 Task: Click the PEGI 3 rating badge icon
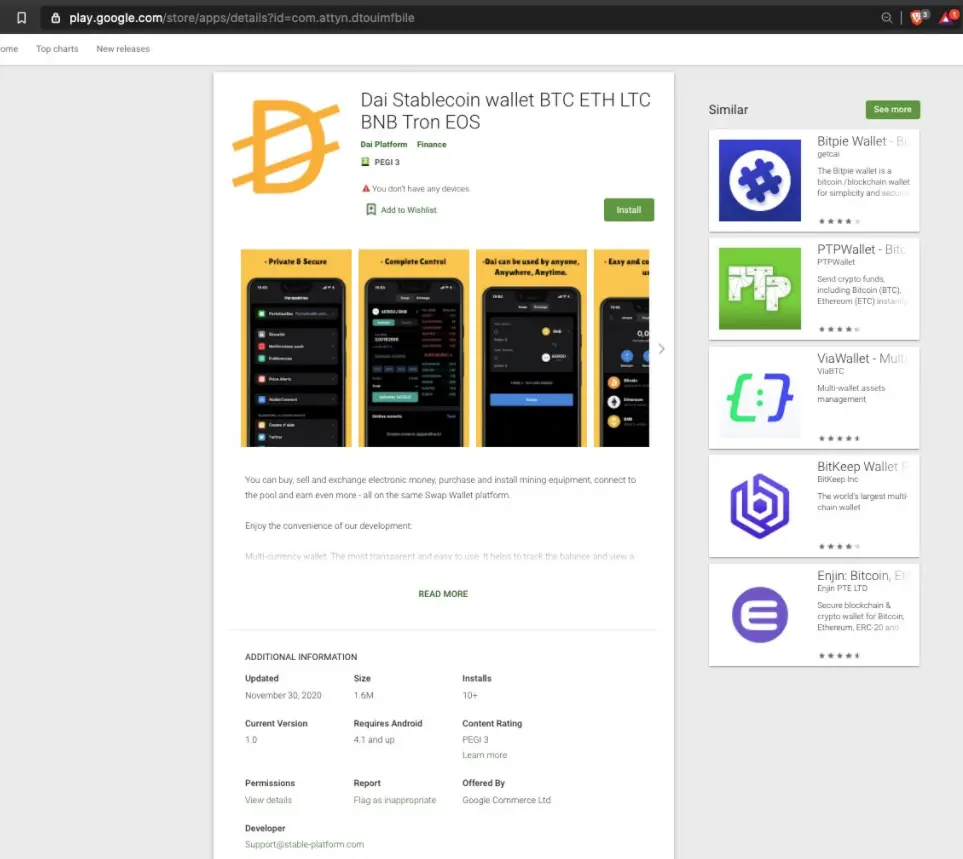[x=365, y=161]
